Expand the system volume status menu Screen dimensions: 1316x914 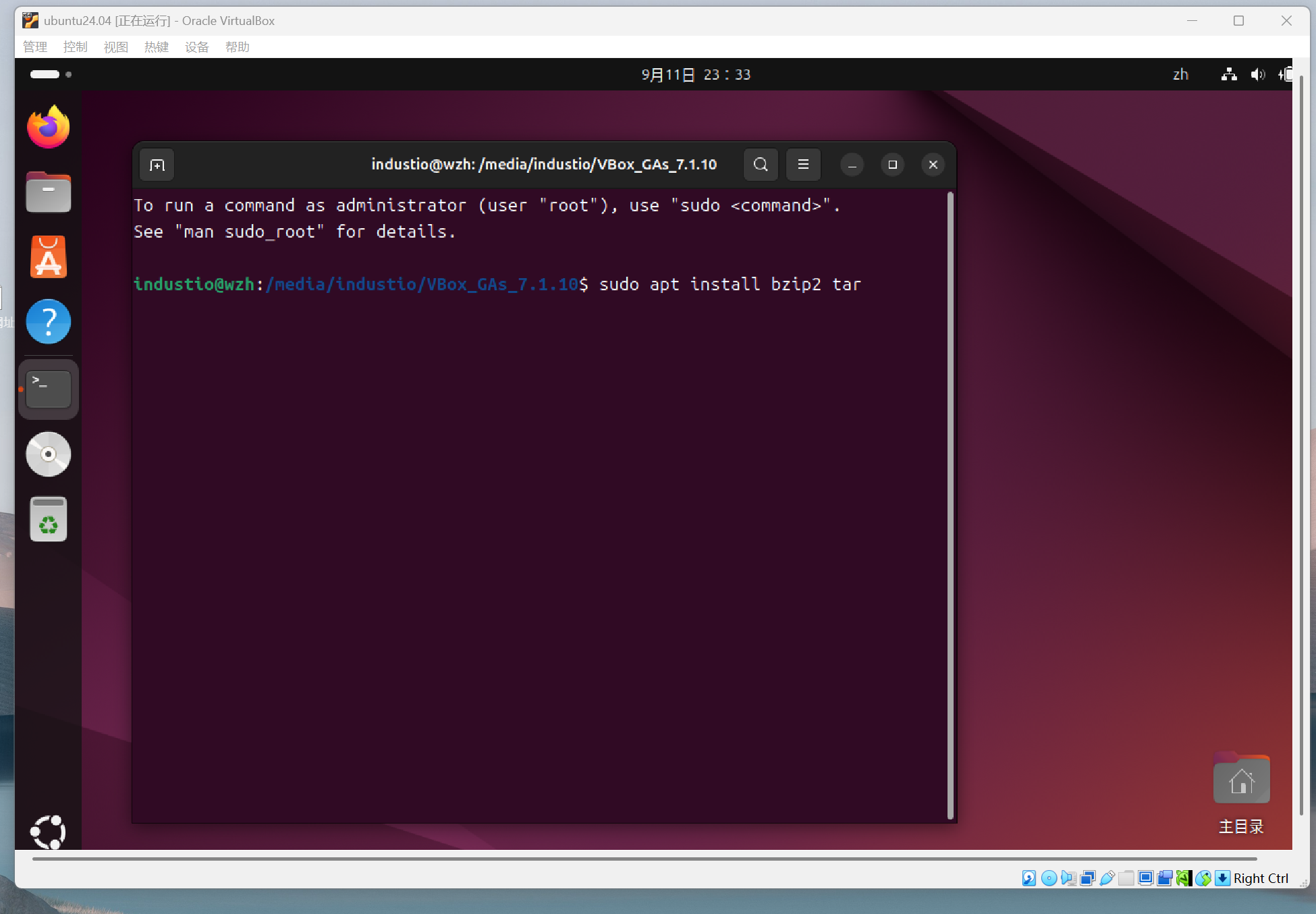pyautogui.click(x=1257, y=75)
